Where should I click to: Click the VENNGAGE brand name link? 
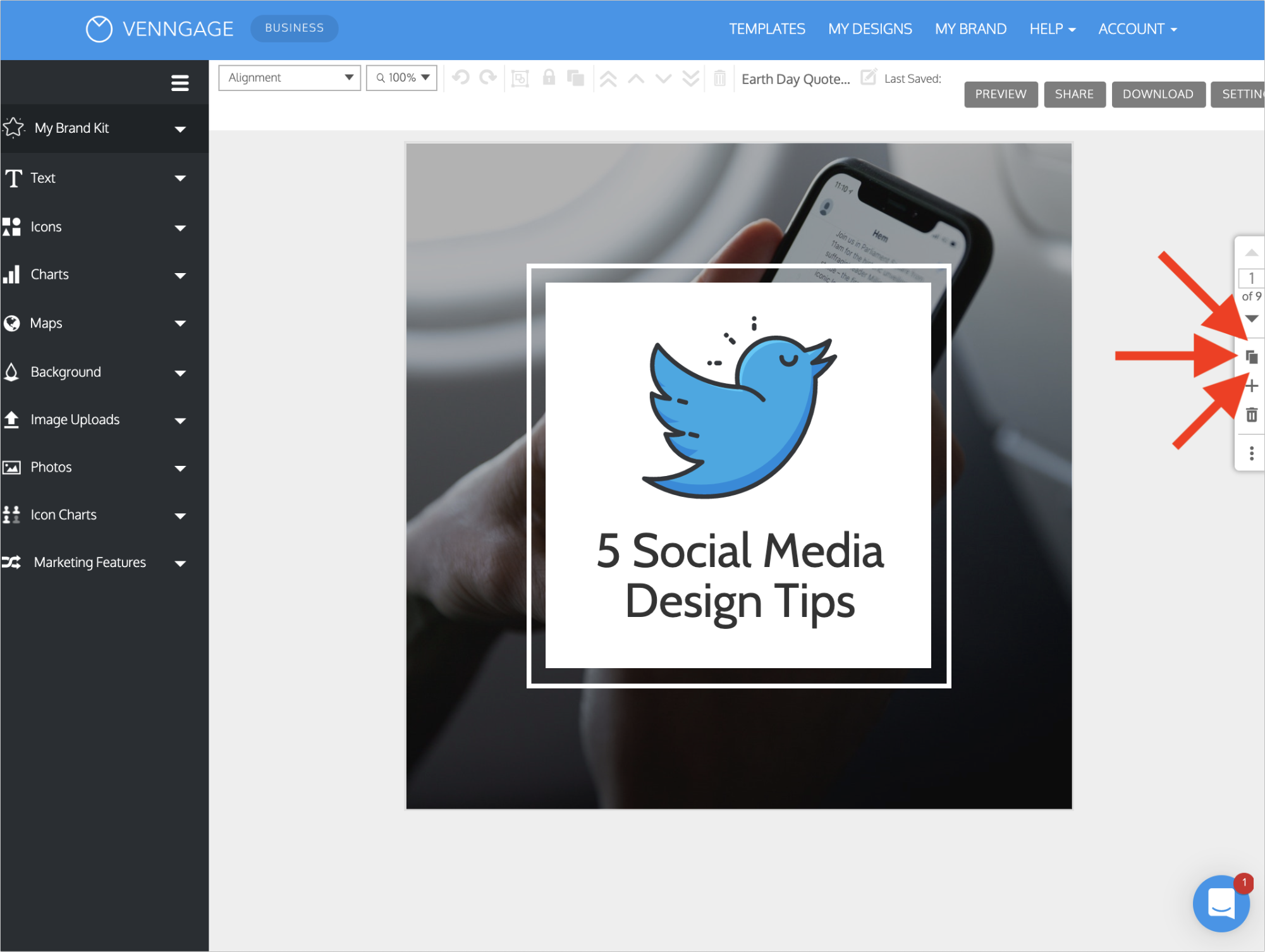[178, 29]
